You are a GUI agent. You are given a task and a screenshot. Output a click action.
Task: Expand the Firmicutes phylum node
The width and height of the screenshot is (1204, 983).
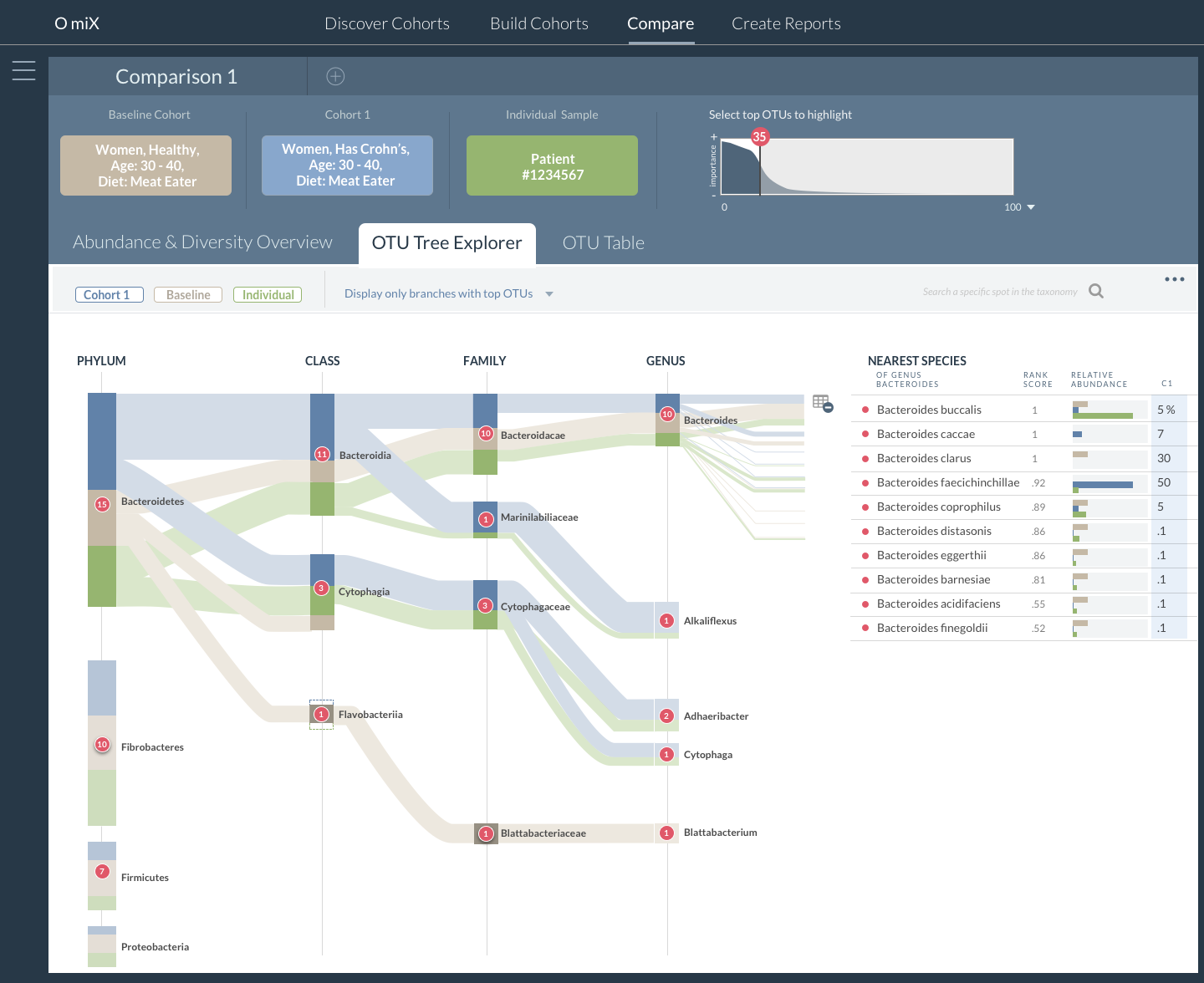(102, 872)
